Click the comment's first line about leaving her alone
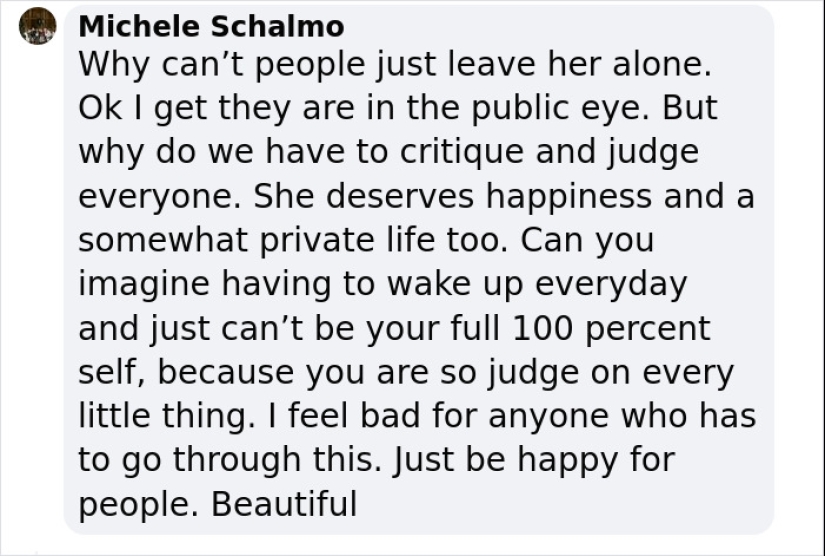This screenshot has width=825, height=556. [x=394, y=66]
